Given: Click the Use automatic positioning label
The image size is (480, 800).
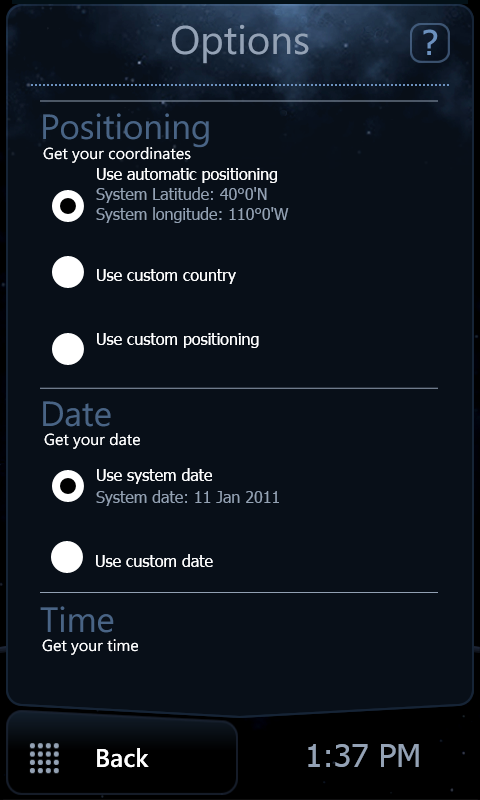Looking at the screenshot, I should pyautogui.click(x=187, y=174).
